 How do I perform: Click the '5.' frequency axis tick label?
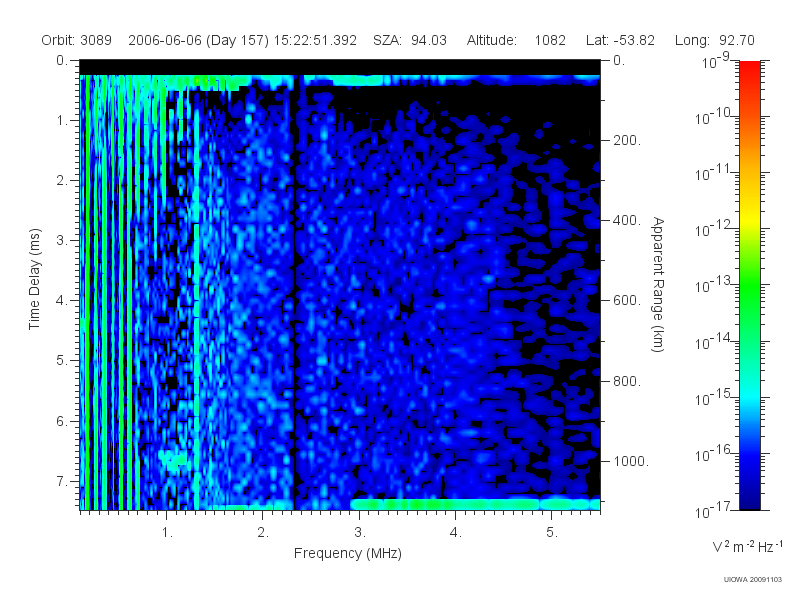[552, 533]
